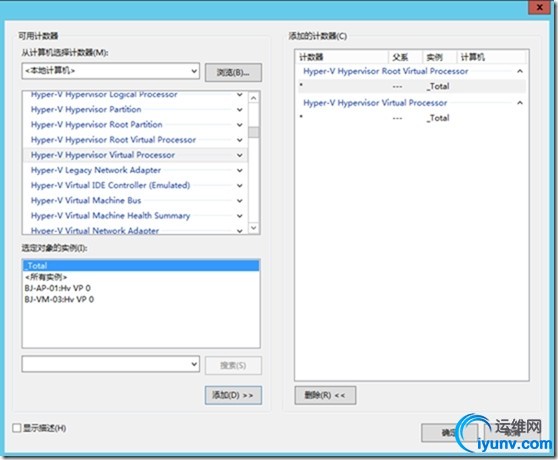Image resolution: width=558 pixels, height=460 pixels.
Task: Click the Add (添加) >> button
Action: point(233,395)
